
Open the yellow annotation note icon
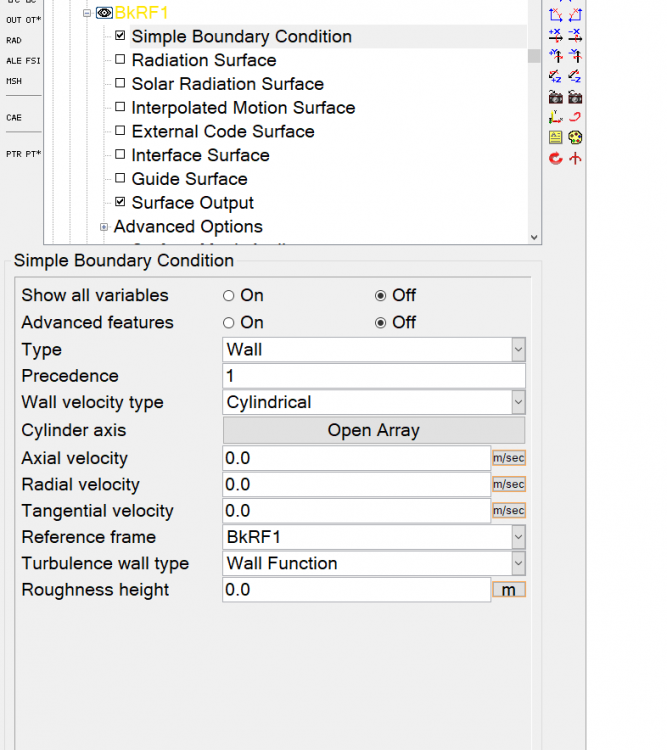click(x=555, y=138)
